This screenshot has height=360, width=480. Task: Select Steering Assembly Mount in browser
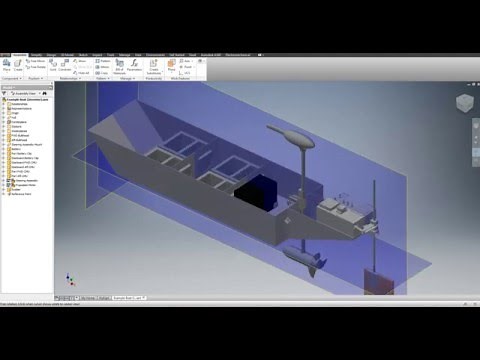(27, 145)
